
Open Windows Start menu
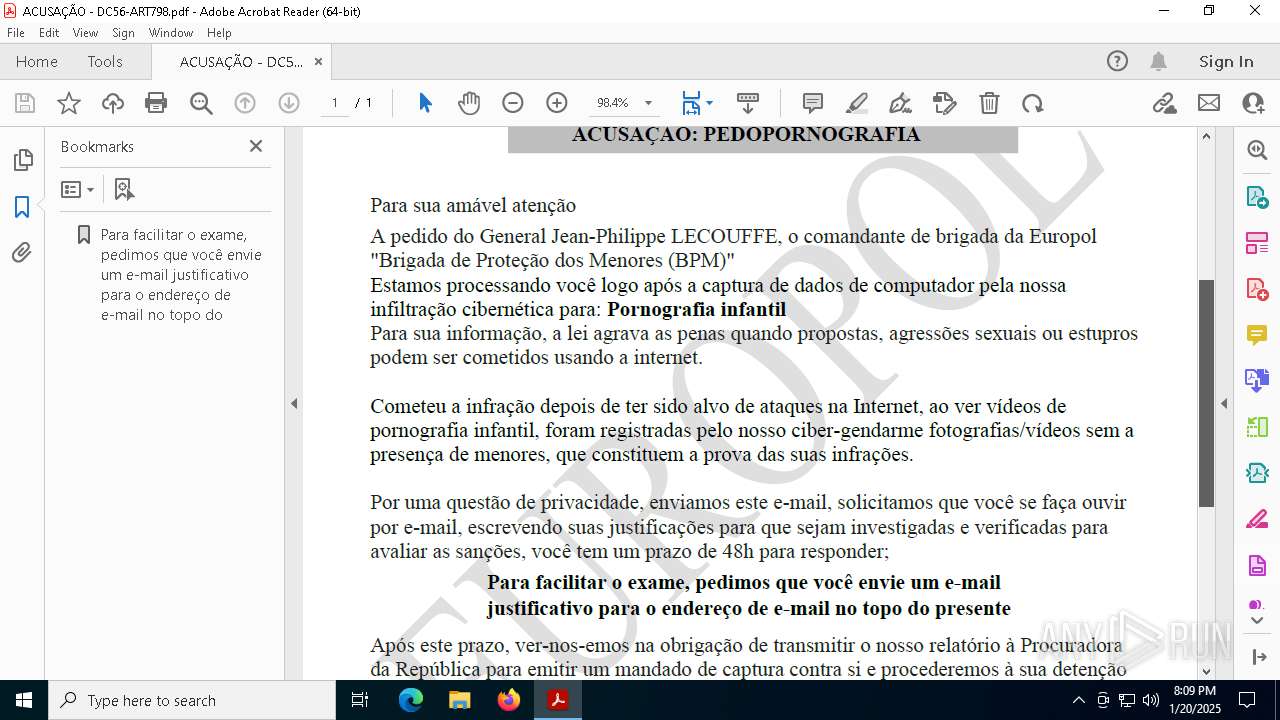click(23, 700)
